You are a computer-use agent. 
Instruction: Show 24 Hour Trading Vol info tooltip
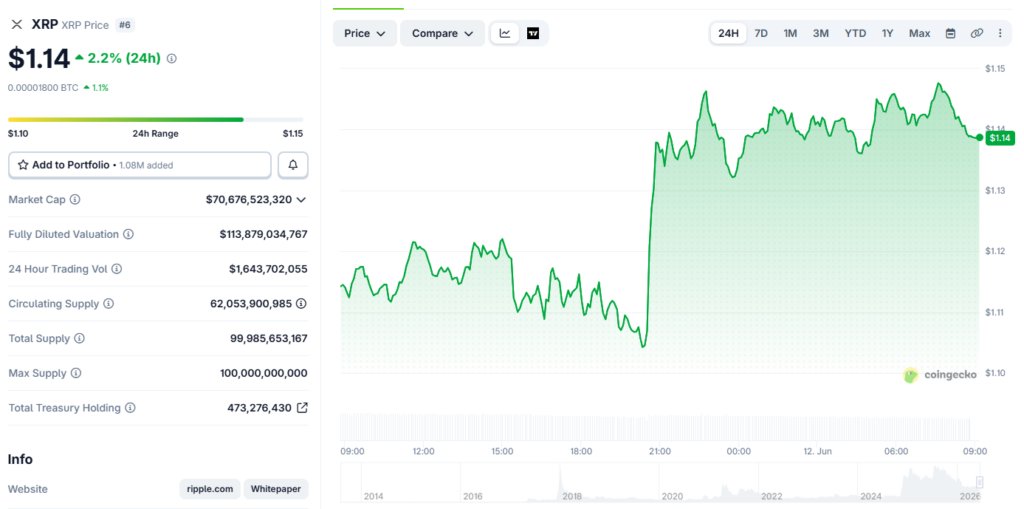point(116,269)
